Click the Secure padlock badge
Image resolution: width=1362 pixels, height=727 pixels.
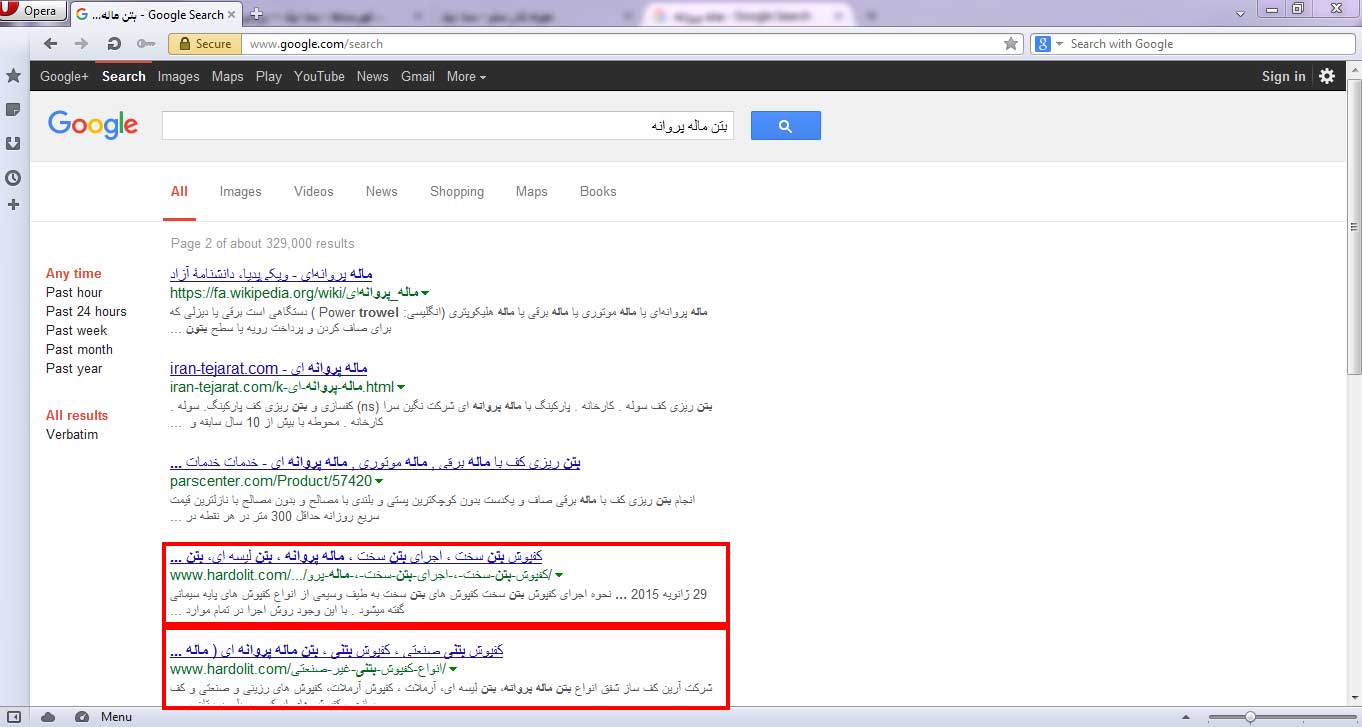pyautogui.click(x=205, y=44)
